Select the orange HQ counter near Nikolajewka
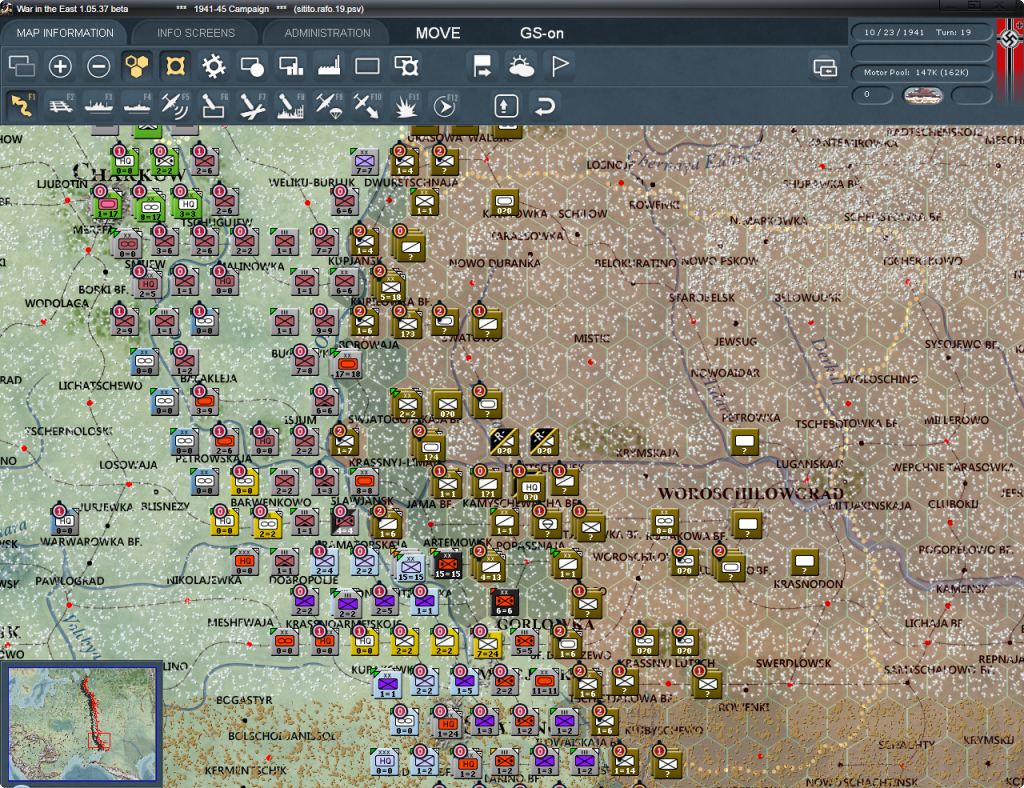 point(244,562)
